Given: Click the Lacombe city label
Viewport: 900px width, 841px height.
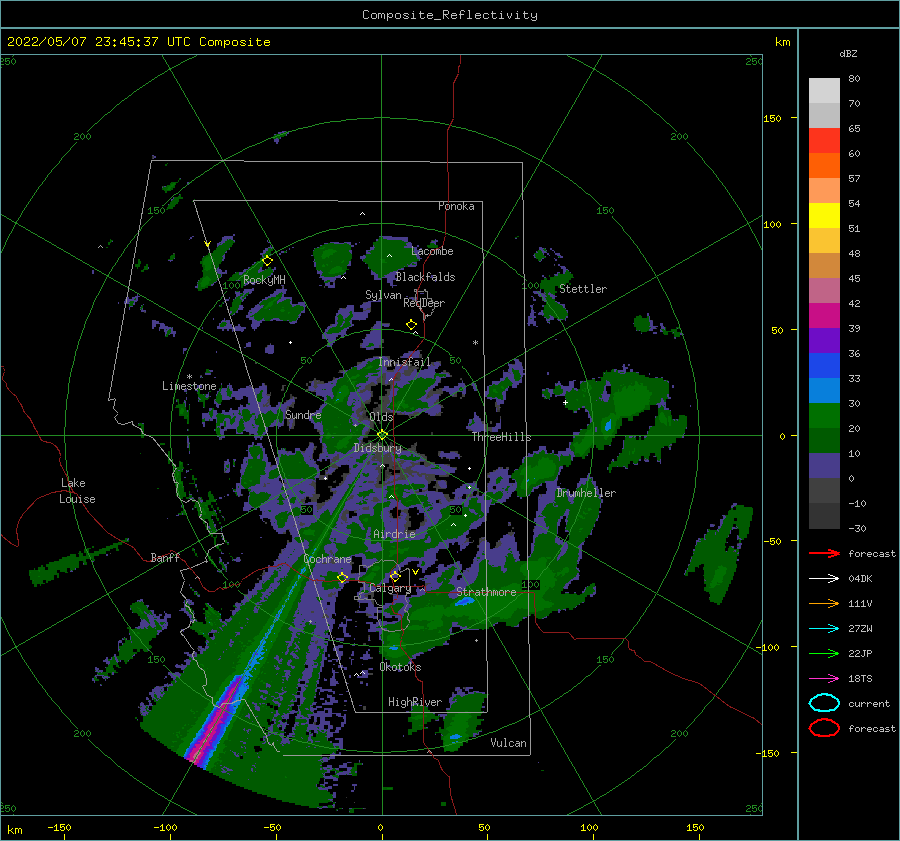Looking at the screenshot, I should point(432,251).
